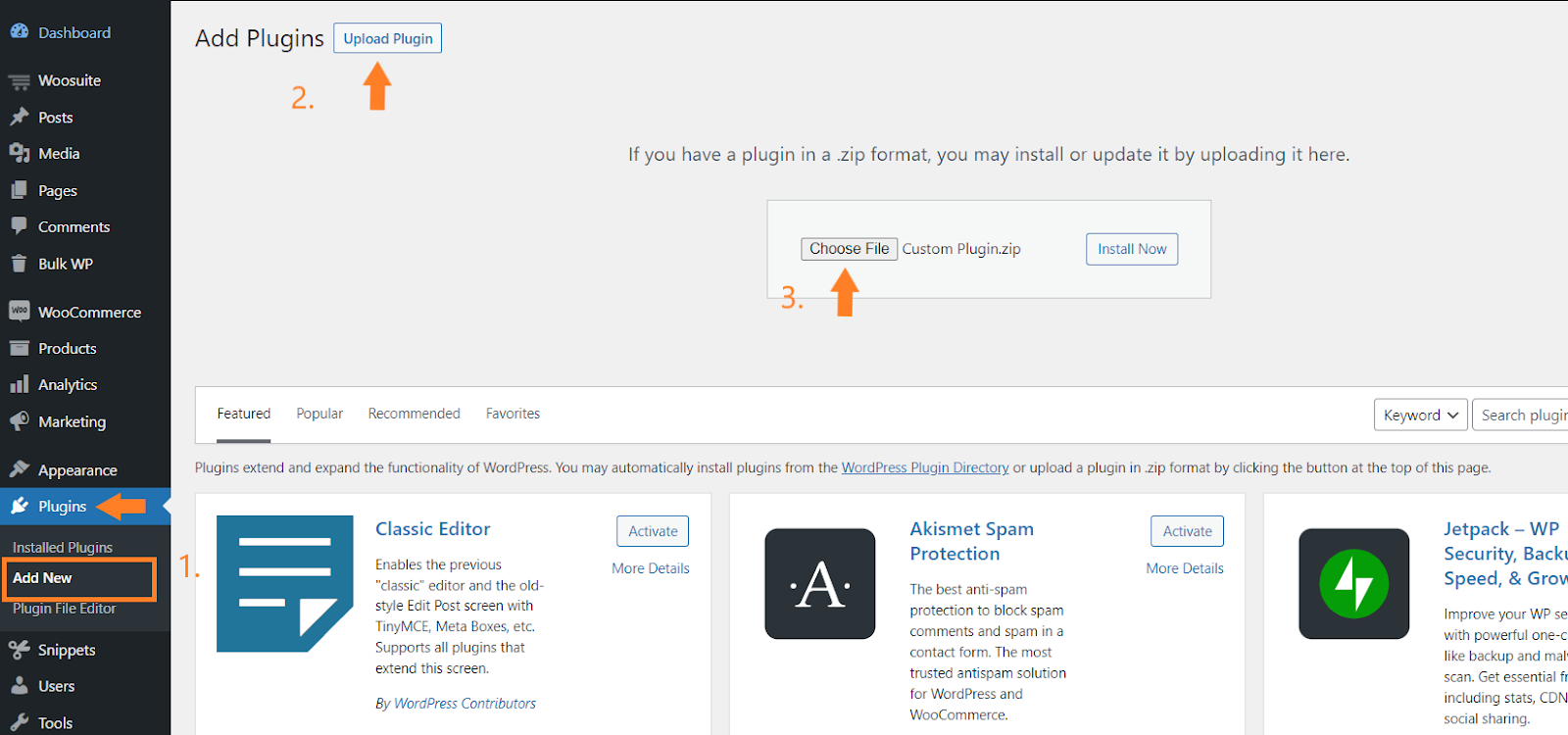Click the Jetpack plugin logo thumbnail
Viewport: 1568px width, 735px height.
pos(1354,584)
